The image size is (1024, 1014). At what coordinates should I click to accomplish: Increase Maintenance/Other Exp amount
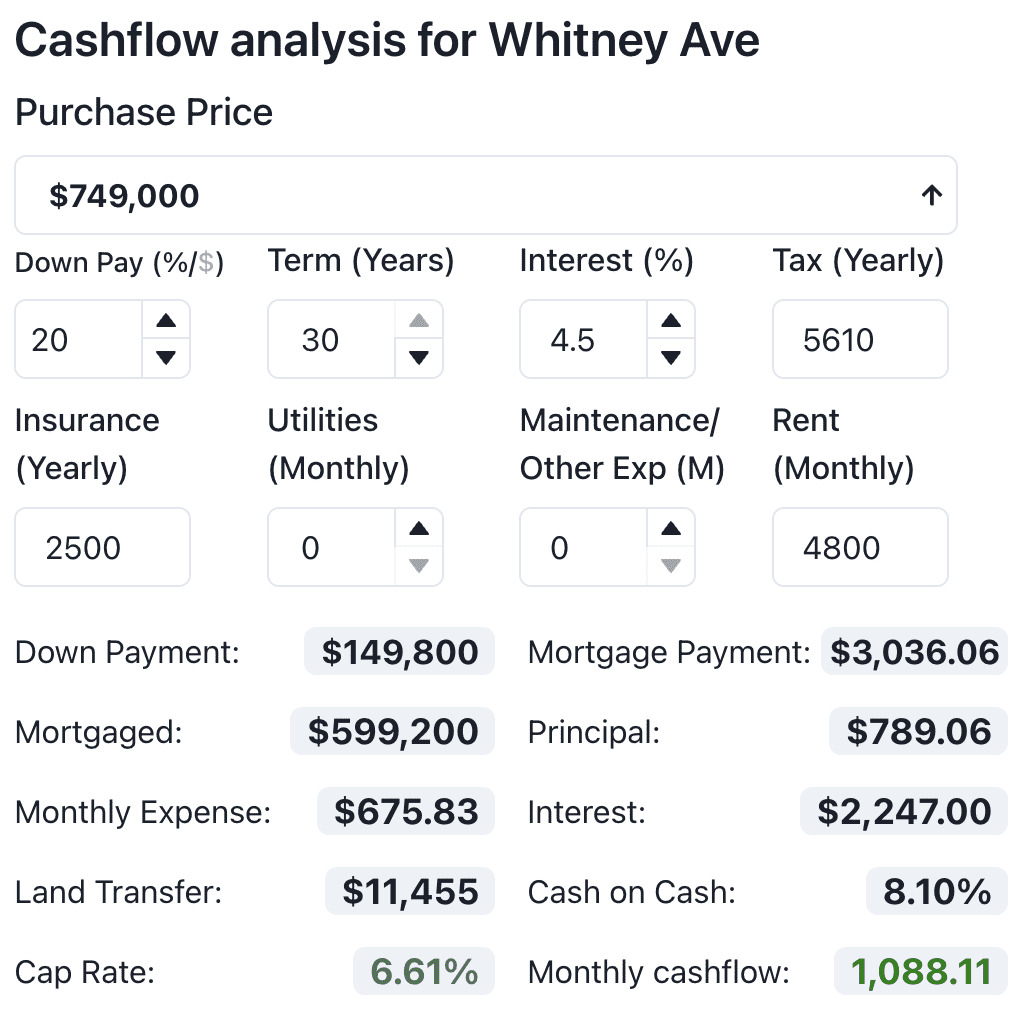click(671, 529)
